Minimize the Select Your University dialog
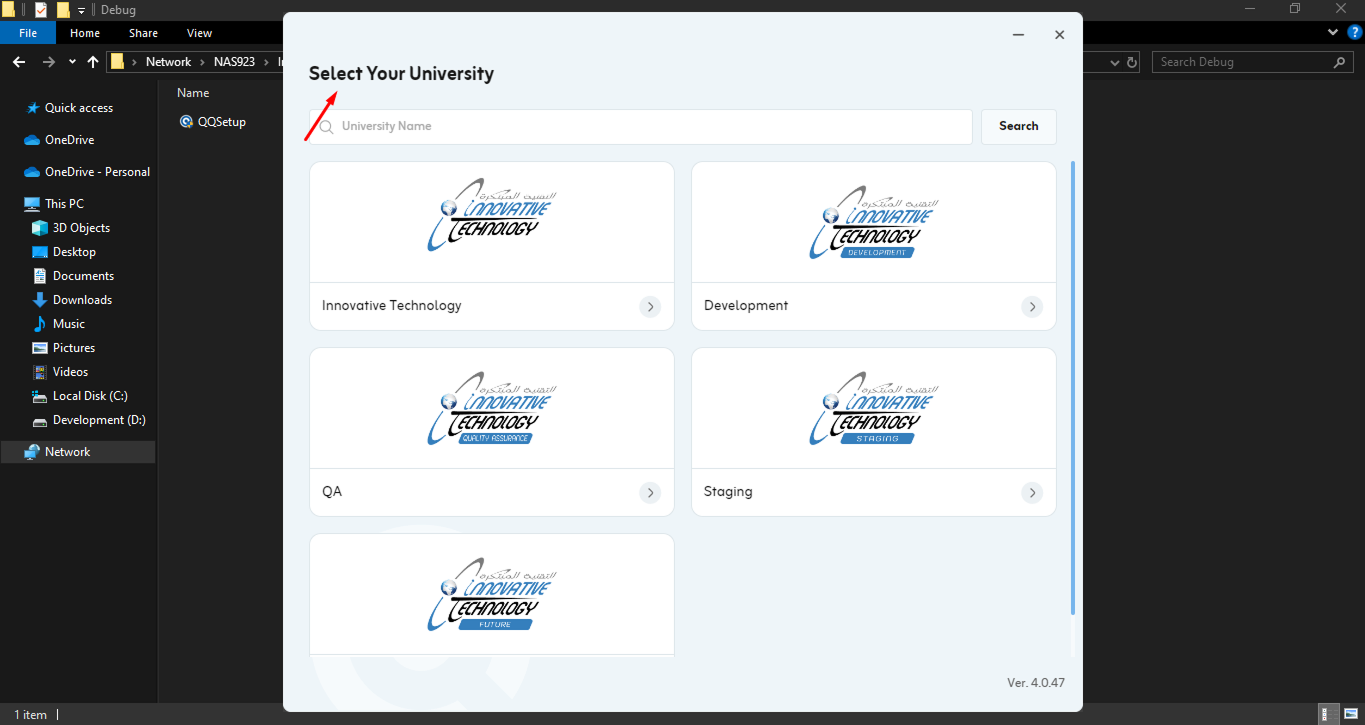The width and height of the screenshot is (1365, 725). pyautogui.click(x=1018, y=35)
